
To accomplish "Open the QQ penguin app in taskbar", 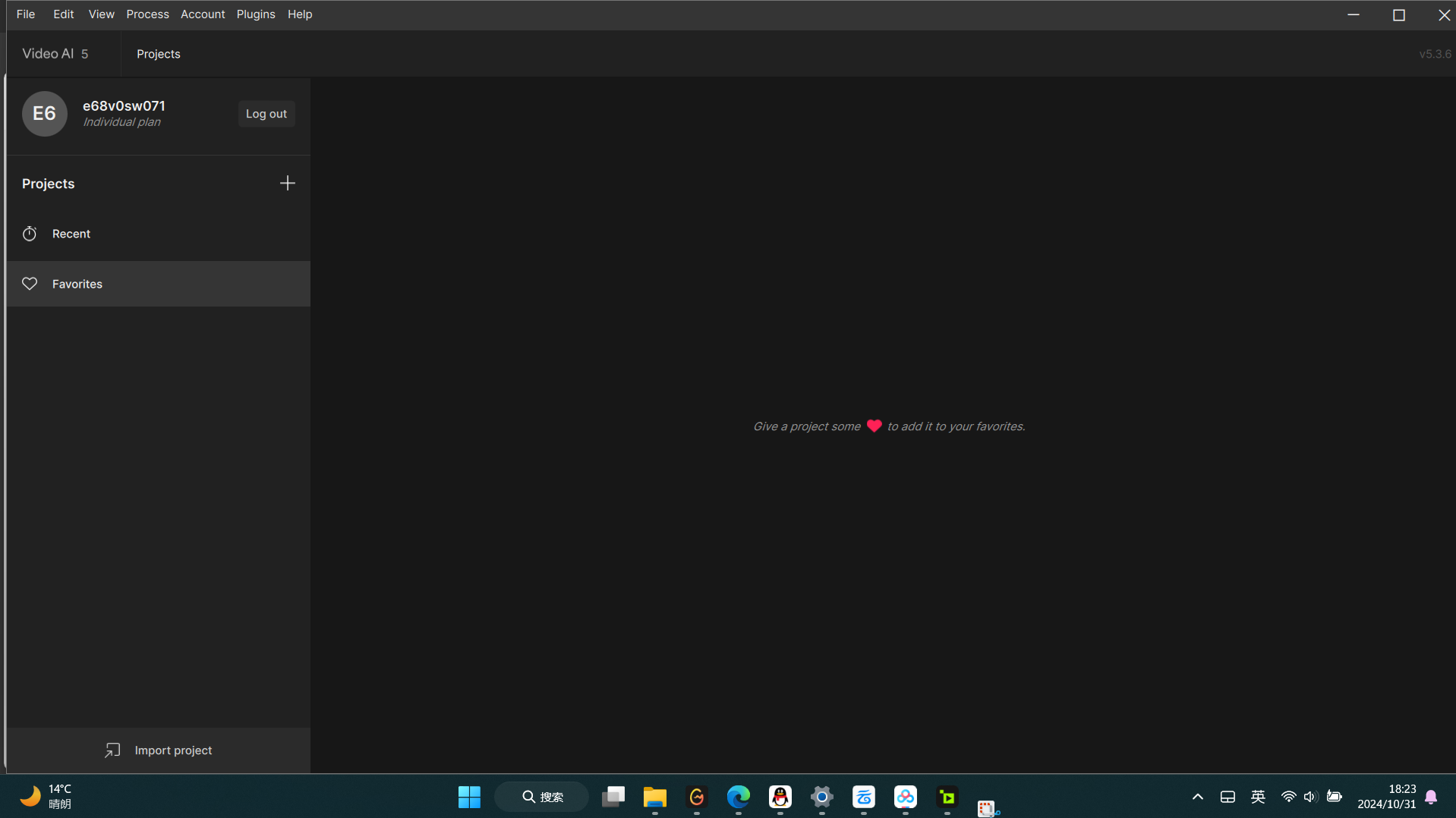I will pos(780,797).
